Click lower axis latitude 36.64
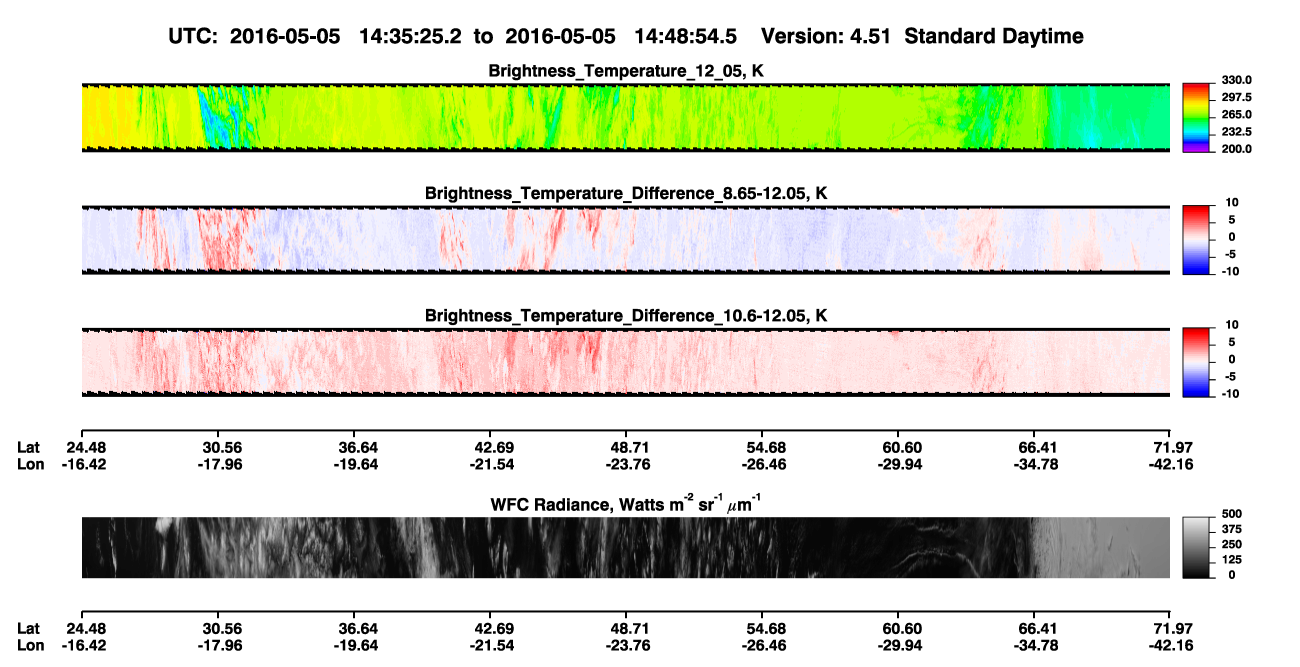Viewport: 1300px width, 667px height. click(354, 628)
